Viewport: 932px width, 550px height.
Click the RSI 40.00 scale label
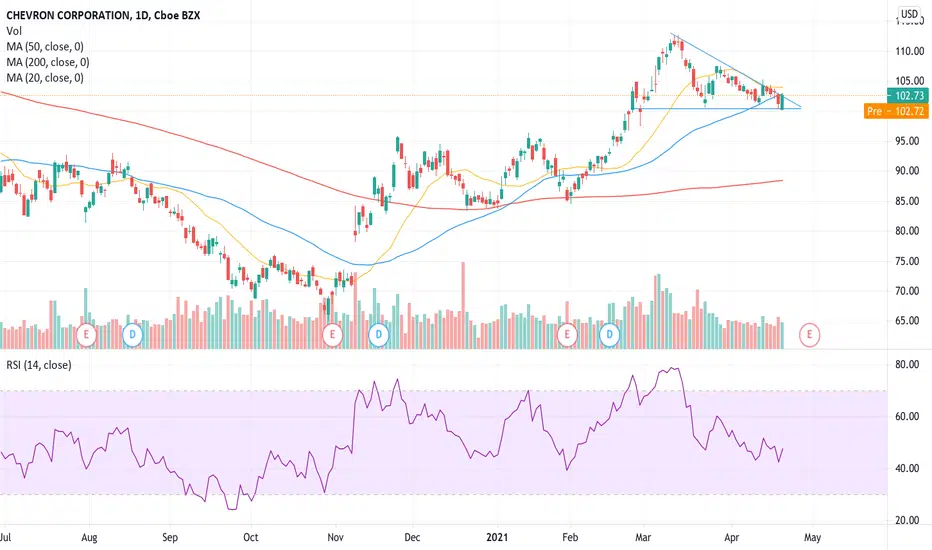pyautogui.click(x=907, y=468)
